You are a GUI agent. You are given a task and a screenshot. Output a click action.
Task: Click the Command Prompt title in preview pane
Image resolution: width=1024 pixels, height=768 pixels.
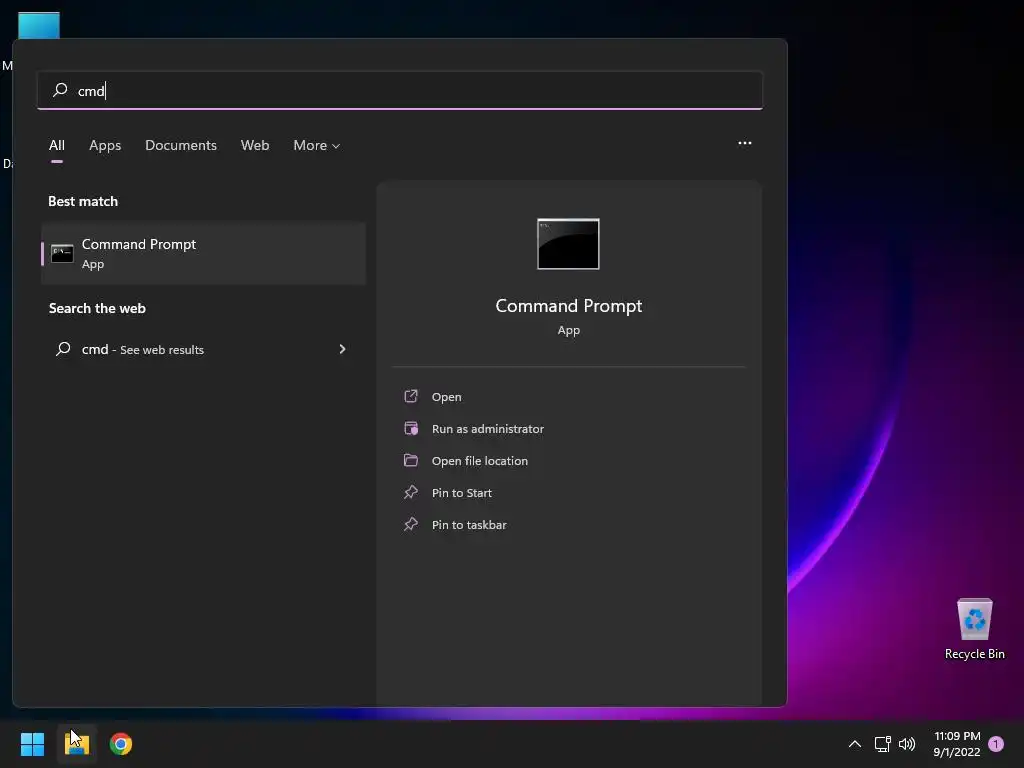click(x=568, y=306)
